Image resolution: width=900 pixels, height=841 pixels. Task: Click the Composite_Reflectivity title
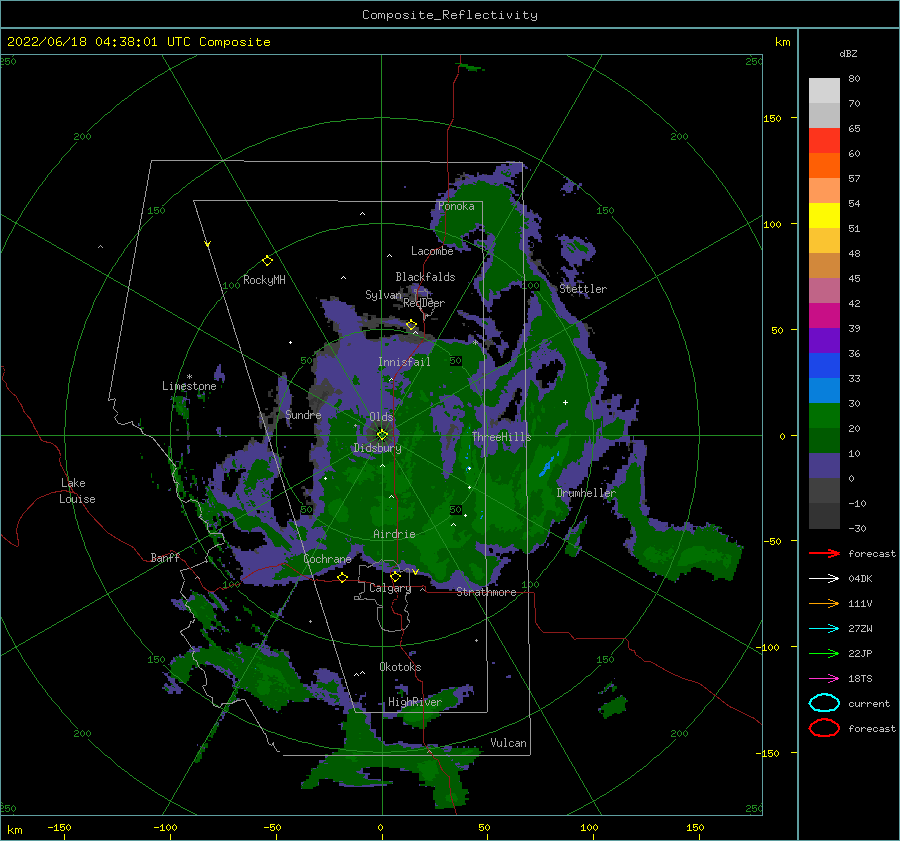(450, 15)
